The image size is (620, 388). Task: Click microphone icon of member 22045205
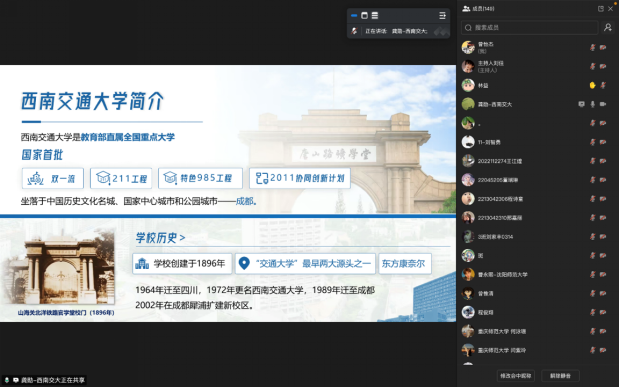592,180
